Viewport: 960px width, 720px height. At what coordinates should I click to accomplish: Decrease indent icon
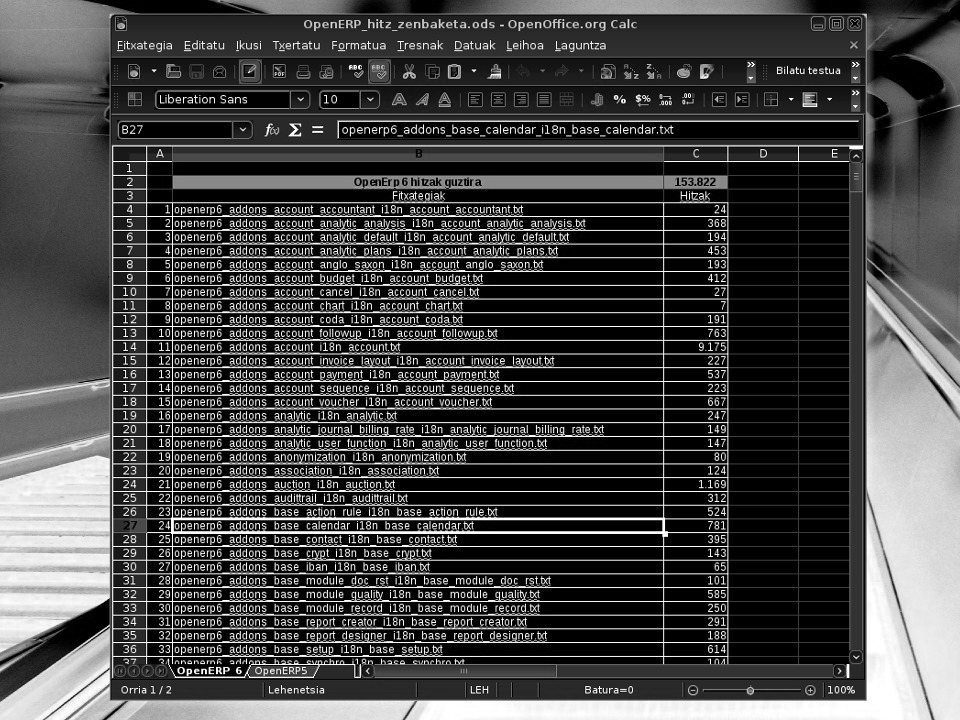[x=719, y=99]
